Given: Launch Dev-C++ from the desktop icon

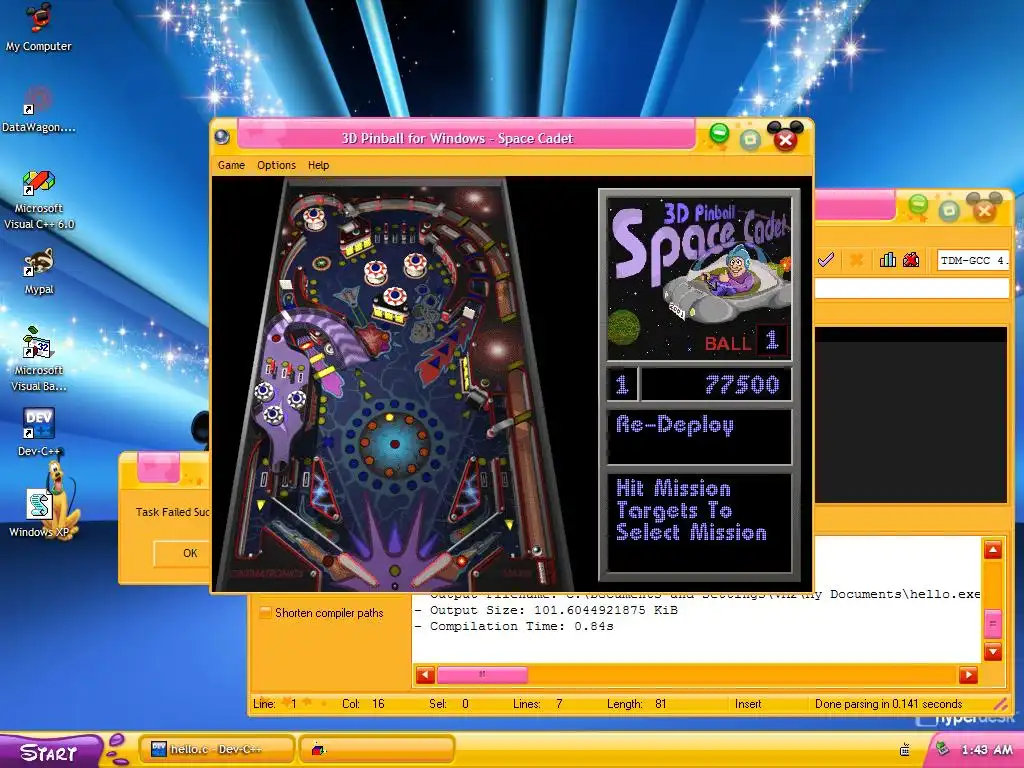Looking at the screenshot, I should [x=39, y=432].
